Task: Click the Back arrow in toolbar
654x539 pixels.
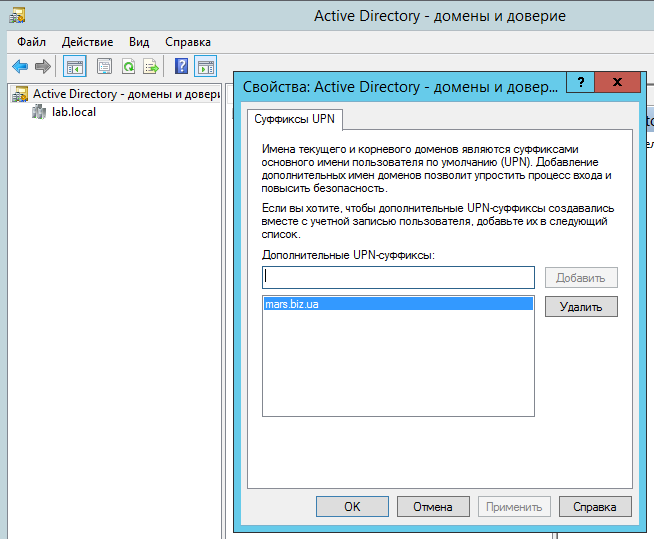Action: pyautogui.click(x=20, y=67)
